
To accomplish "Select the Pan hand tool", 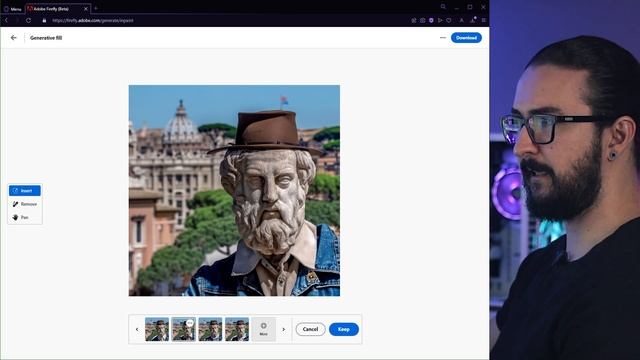I will click(25, 218).
